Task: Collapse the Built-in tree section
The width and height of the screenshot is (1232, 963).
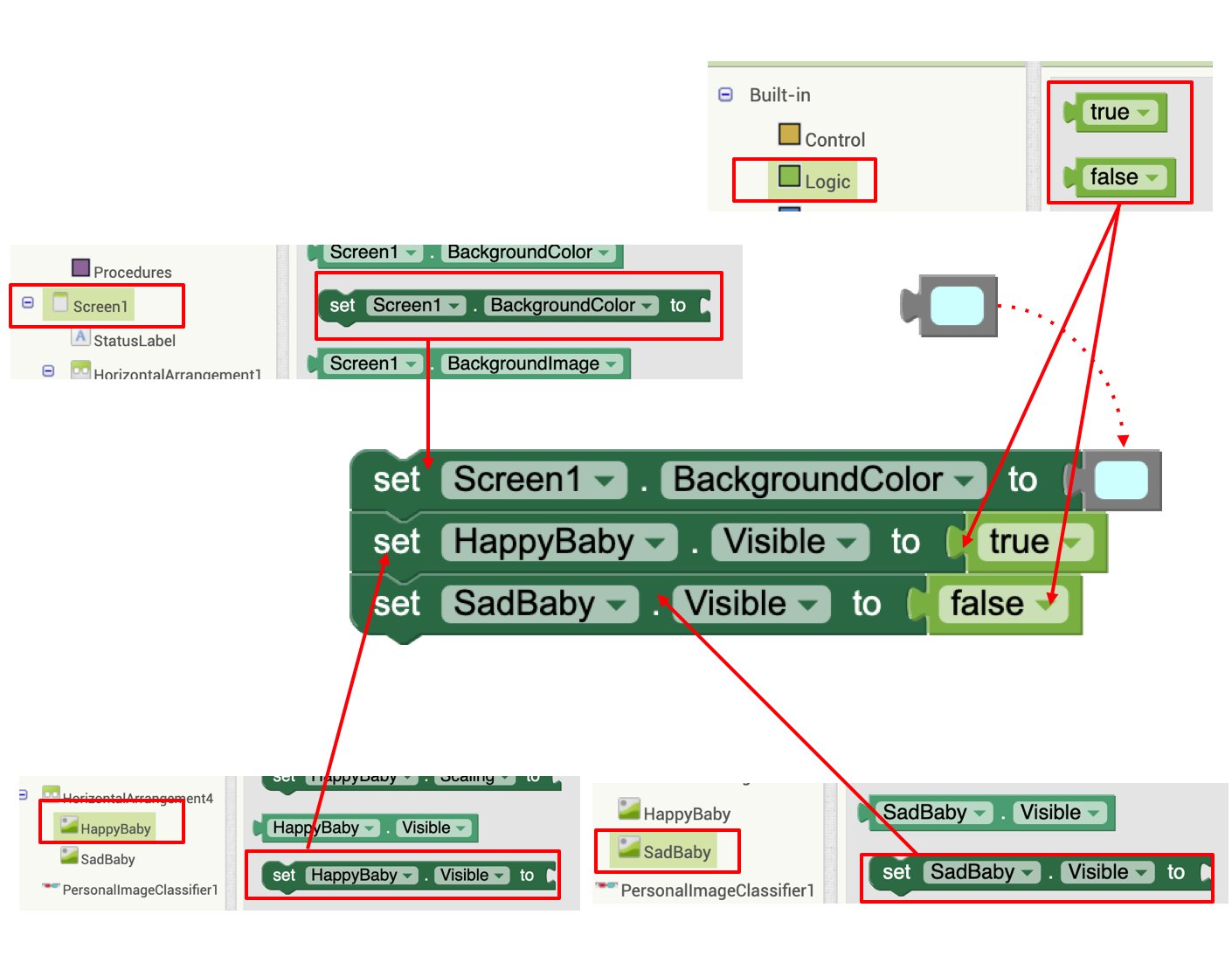Action: 725,94
